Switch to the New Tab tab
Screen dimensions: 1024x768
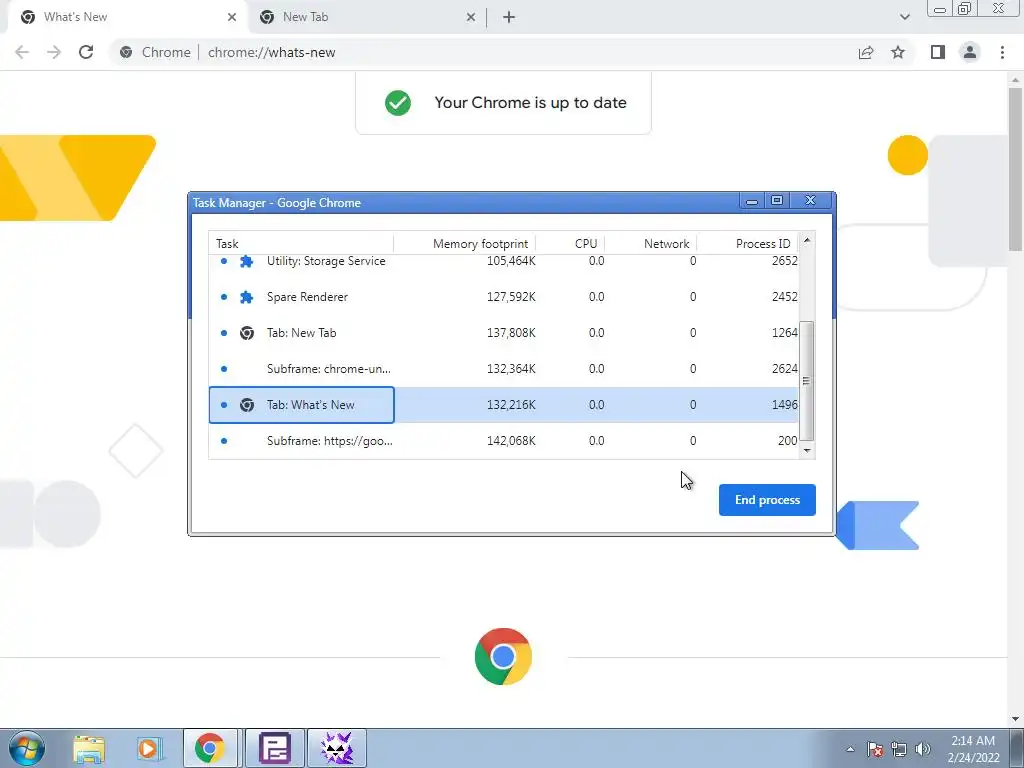coord(366,17)
